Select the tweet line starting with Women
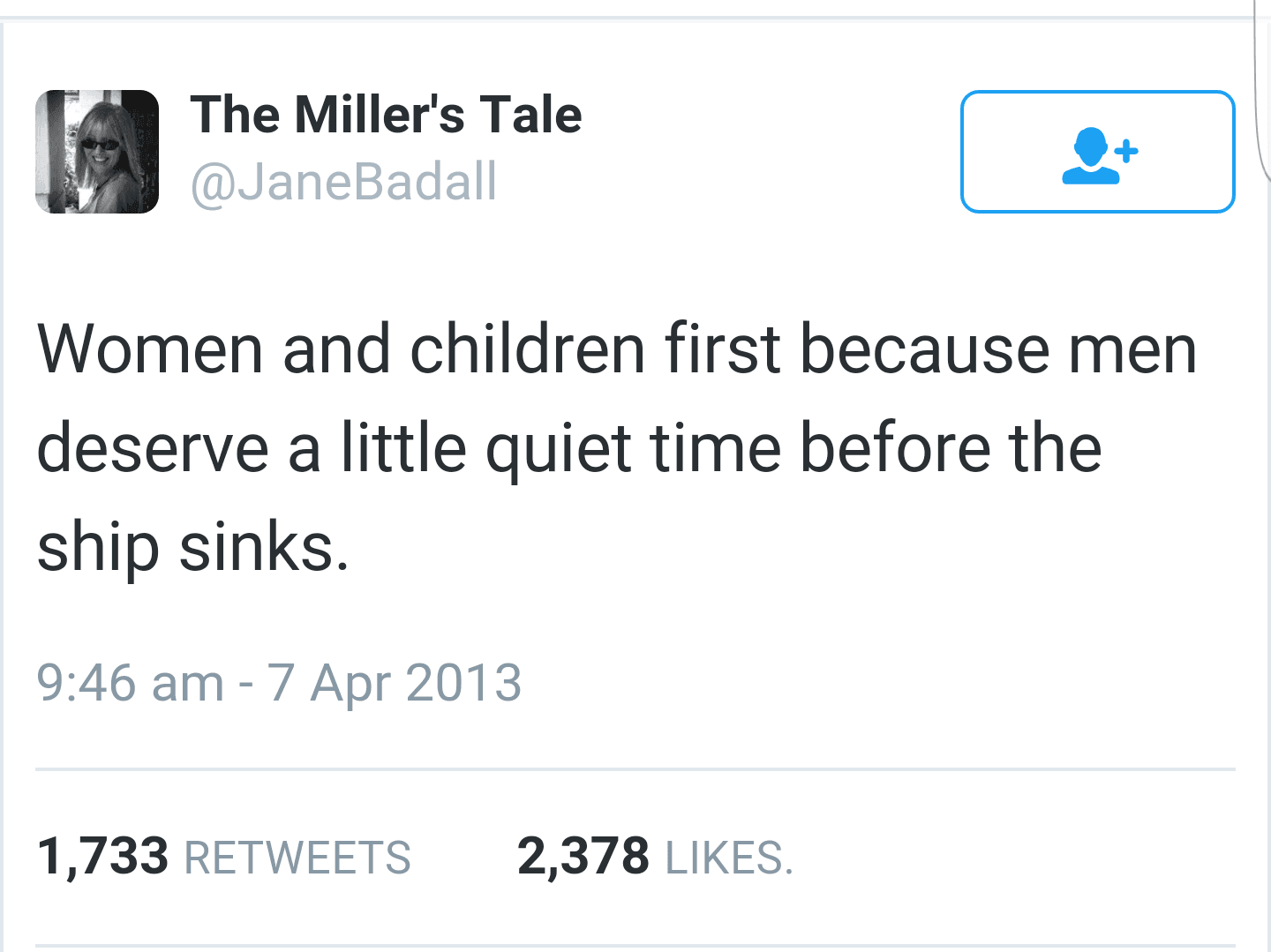The height and width of the screenshot is (952, 1271). 617,349
